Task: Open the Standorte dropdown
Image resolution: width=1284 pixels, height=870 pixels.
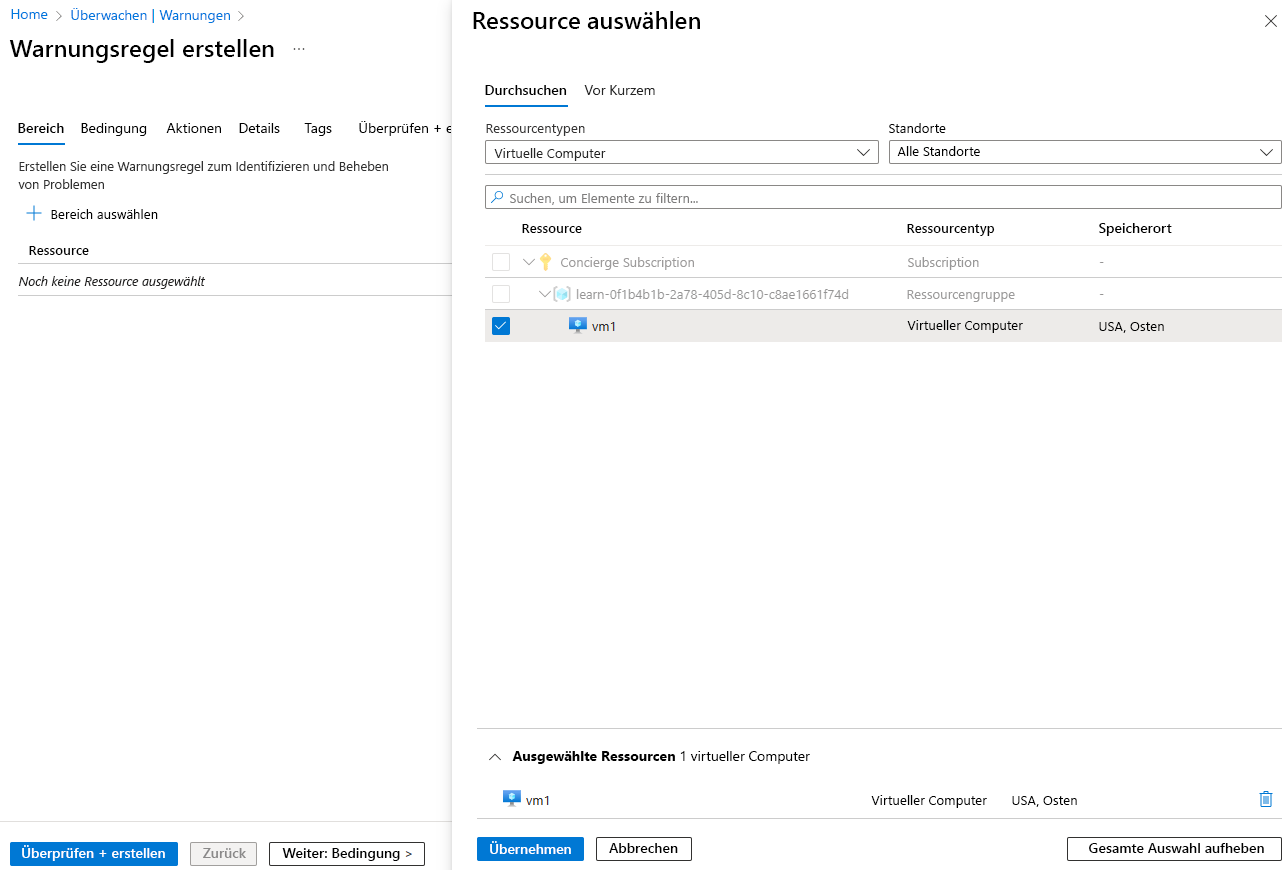Action: coord(1085,152)
